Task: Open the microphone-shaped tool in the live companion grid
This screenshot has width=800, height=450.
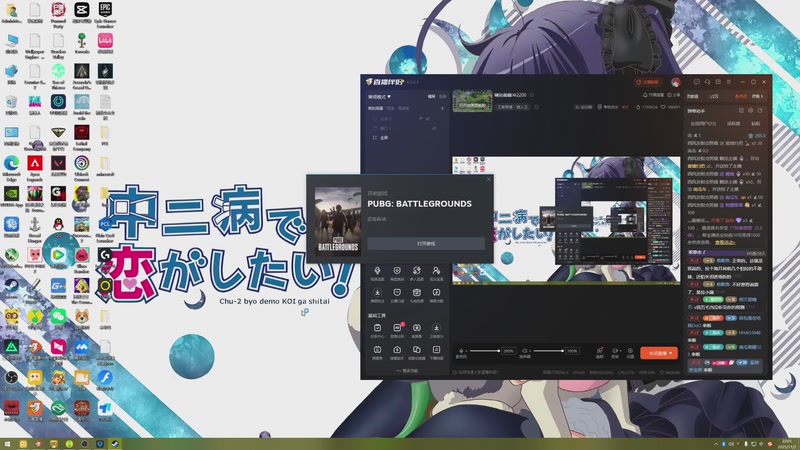Action: (x=377, y=270)
